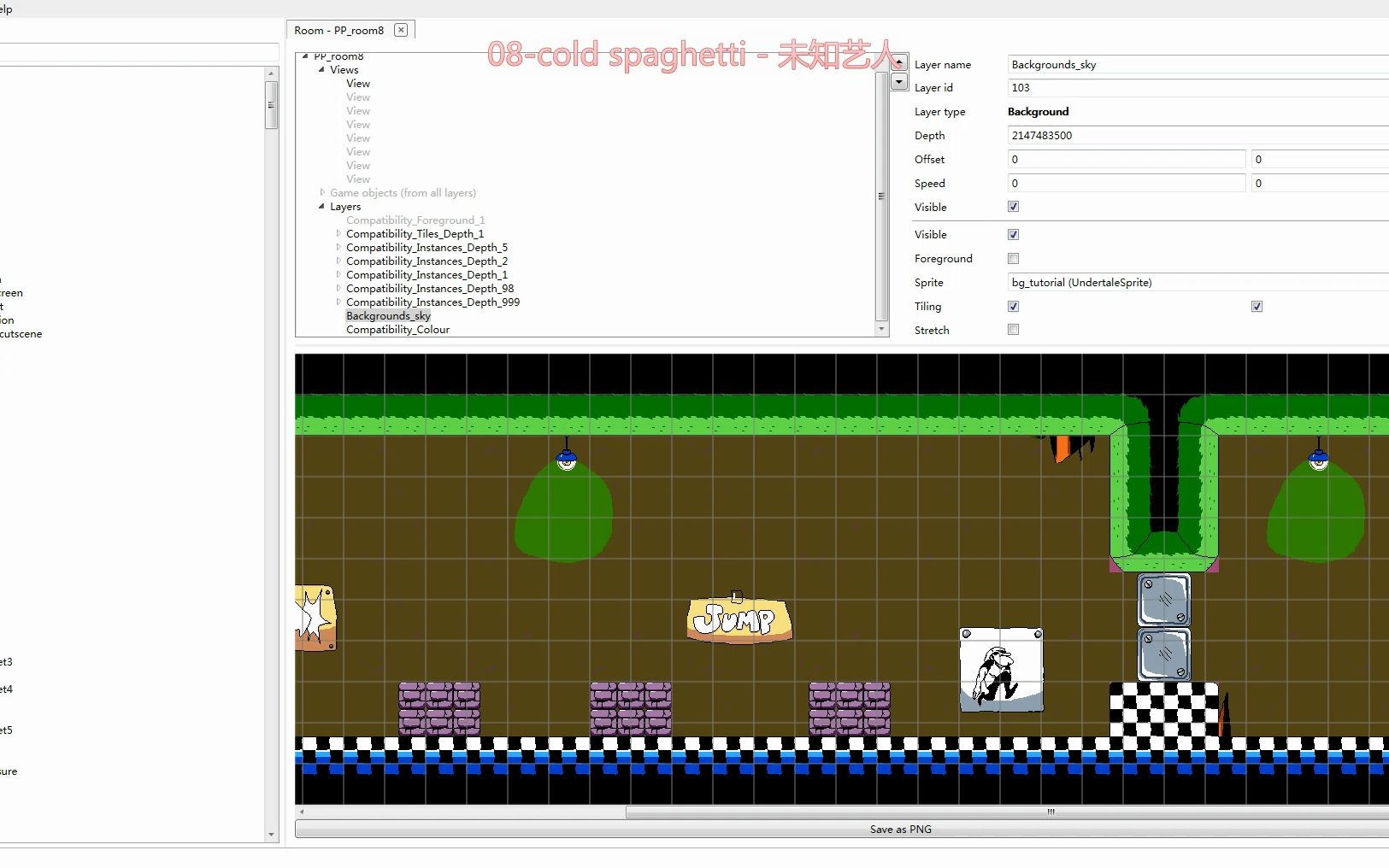This screenshot has width=1389, height=868.
Task: Collapse the Layers tree node
Action: coord(321,207)
